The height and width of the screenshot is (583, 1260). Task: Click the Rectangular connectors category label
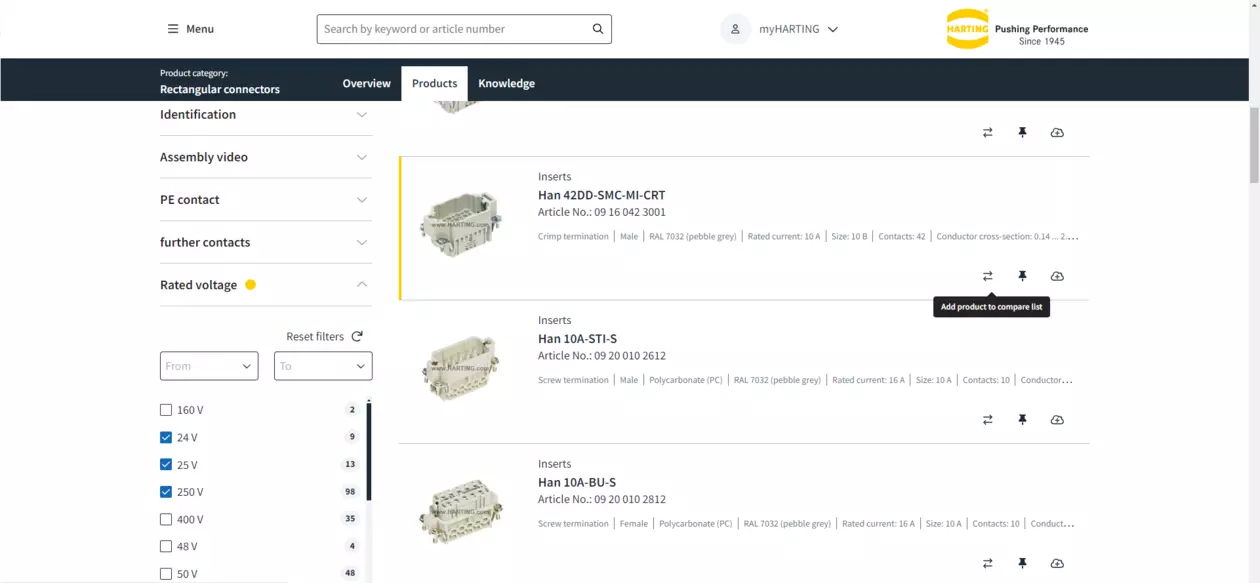point(220,89)
